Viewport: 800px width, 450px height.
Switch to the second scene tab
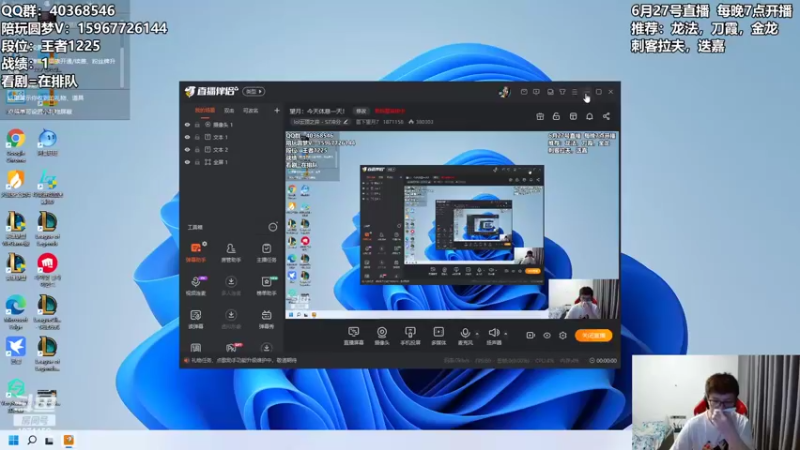click(x=229, y=111)
